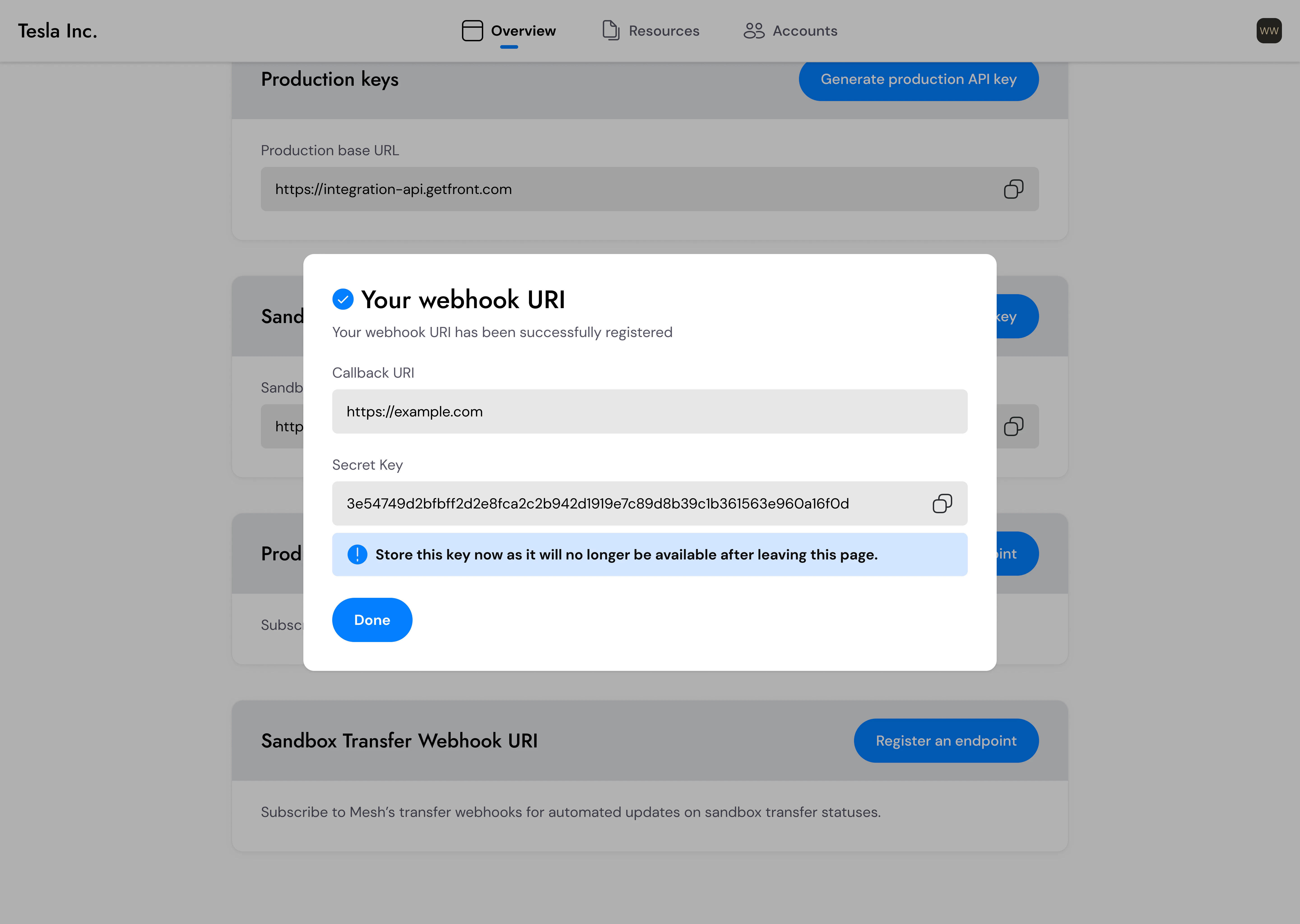Click Generate production API key

[x=918, y=80]
